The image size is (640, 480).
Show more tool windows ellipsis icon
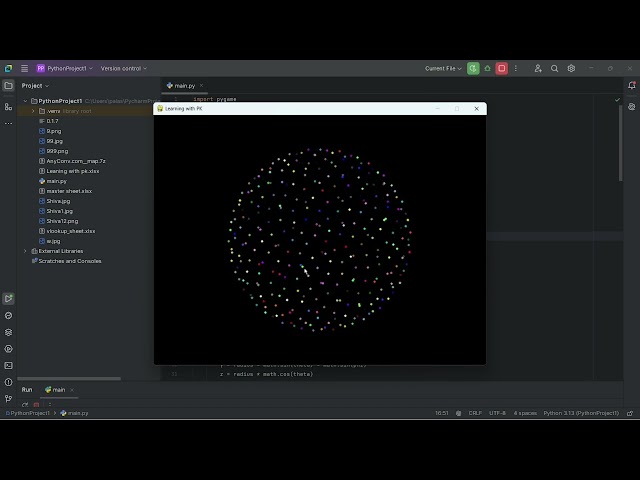pos(8,123)
